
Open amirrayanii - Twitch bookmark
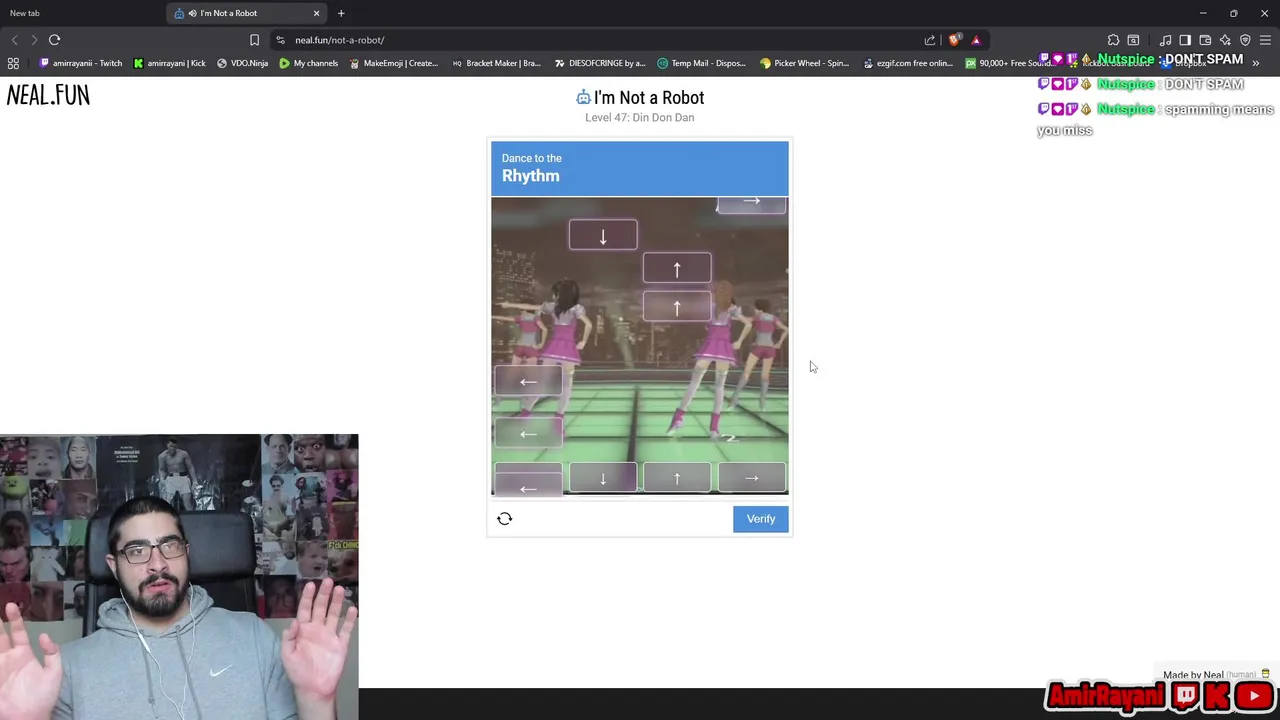coord(80,63)
